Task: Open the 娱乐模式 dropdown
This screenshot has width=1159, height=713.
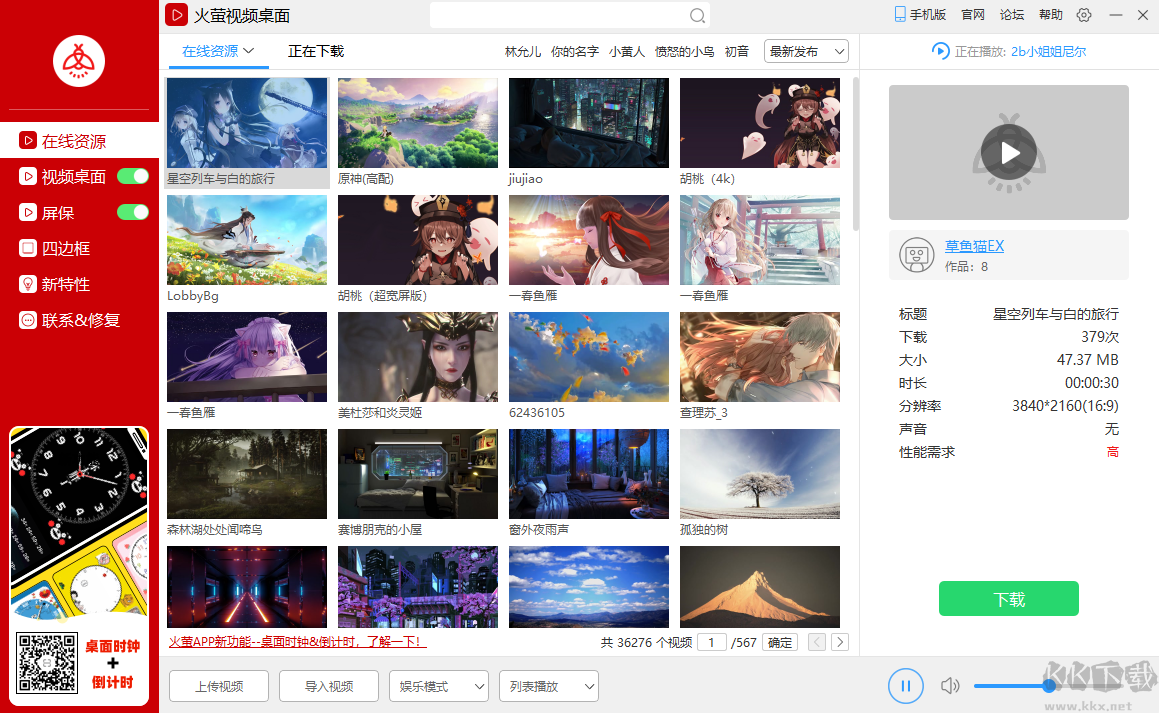Action: point(438,686)
